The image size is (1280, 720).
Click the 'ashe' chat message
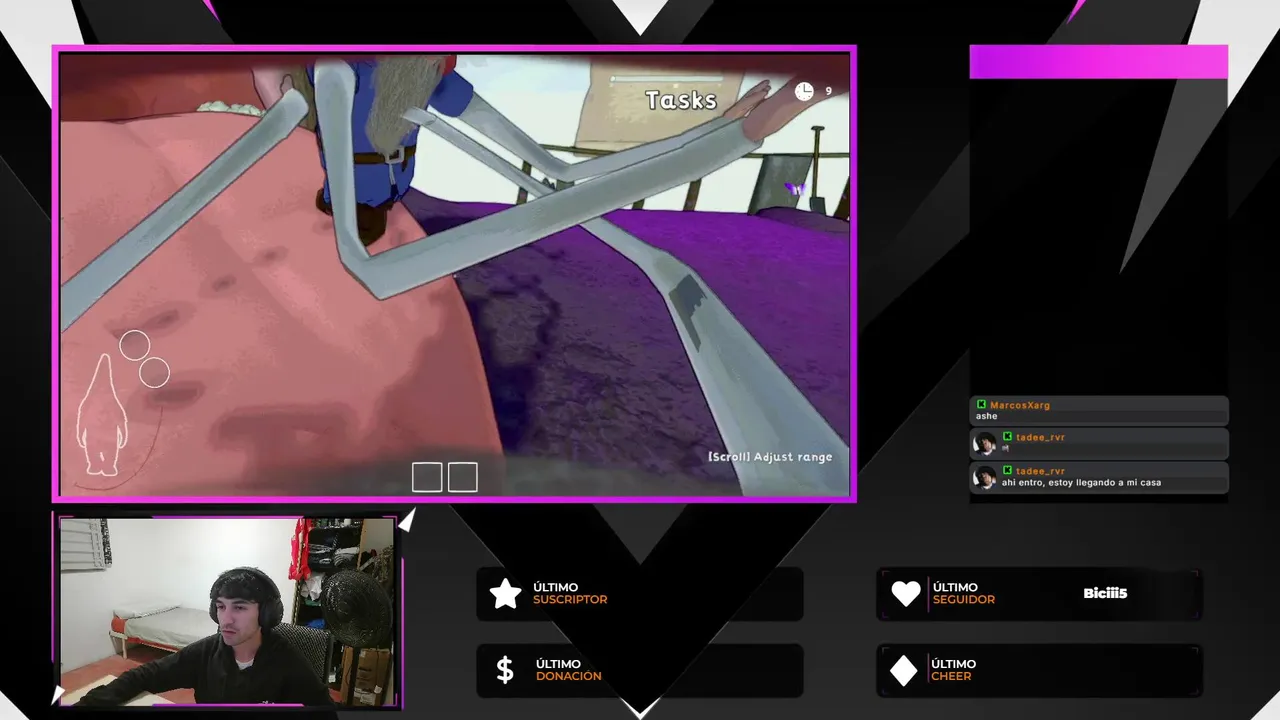[987, 416]
